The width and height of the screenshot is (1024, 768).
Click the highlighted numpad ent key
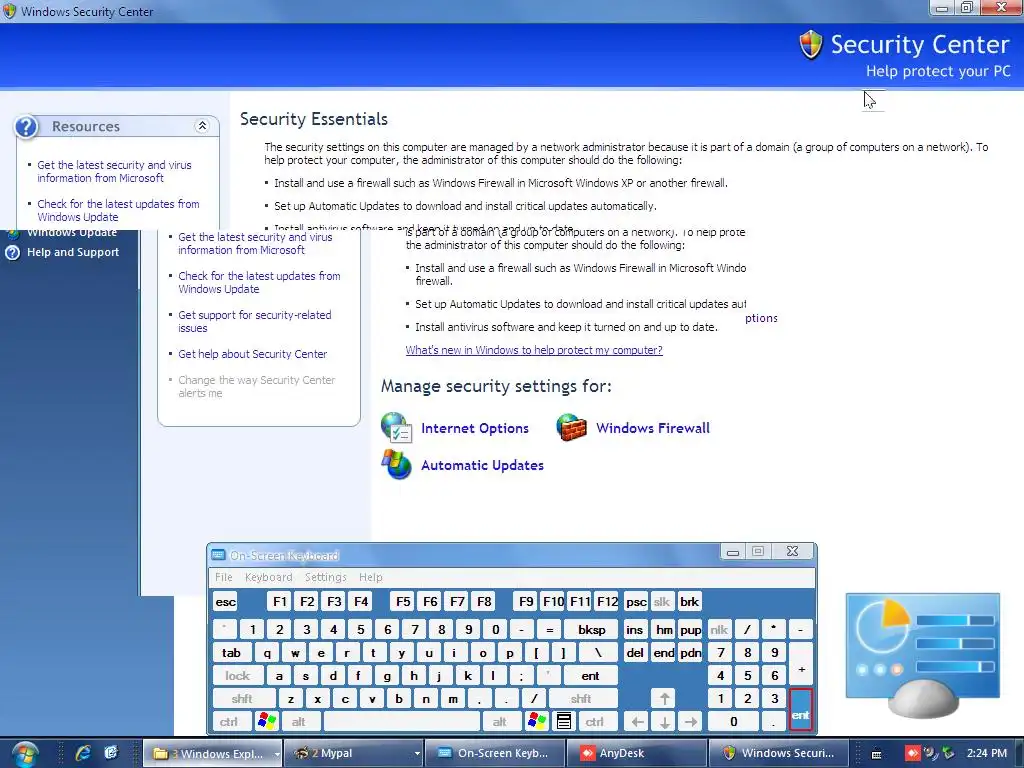click(800, 710)
